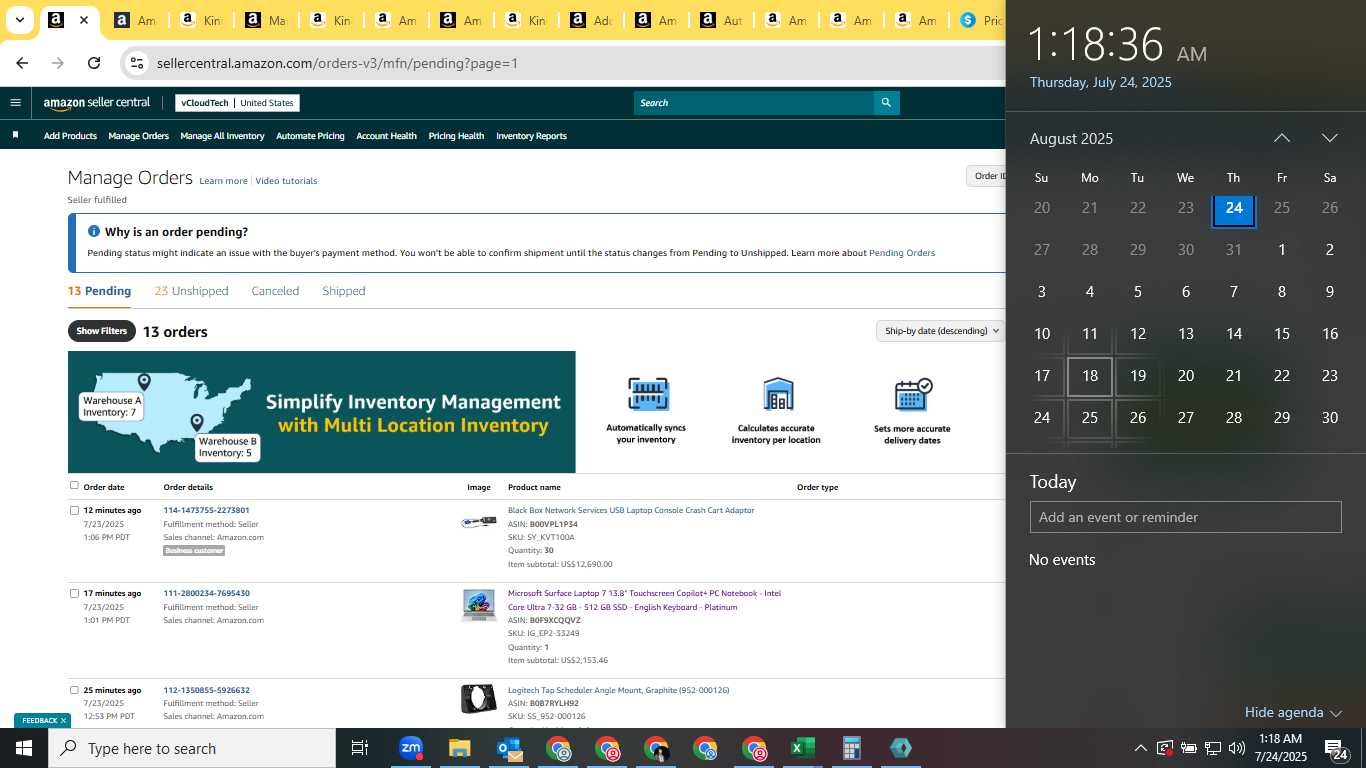Click the vCloudTech United States account switcher
Screen dimensions: 1366x768
pyautogui.click(x=237, y=103)
